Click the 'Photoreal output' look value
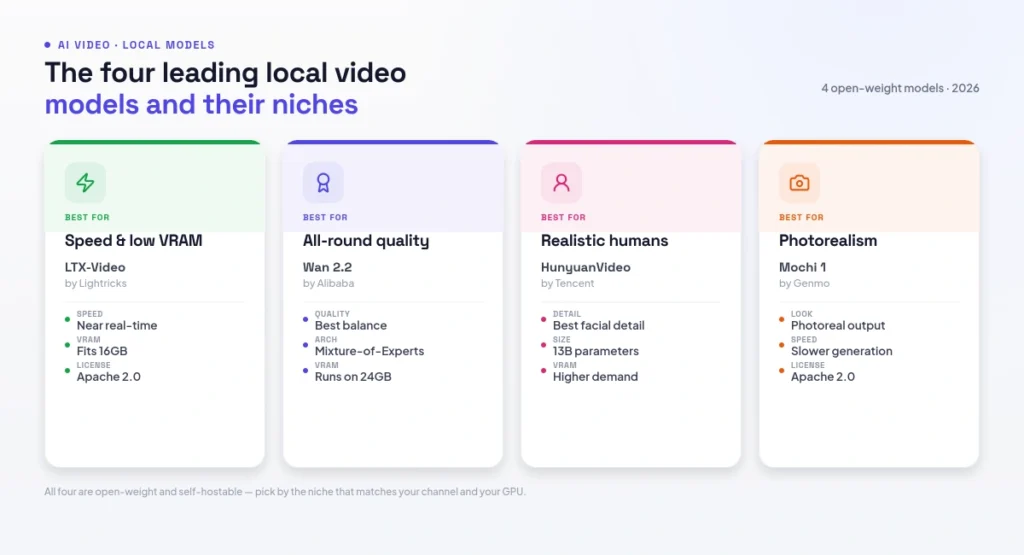The image size is (1024, 555). click(838, 325)
